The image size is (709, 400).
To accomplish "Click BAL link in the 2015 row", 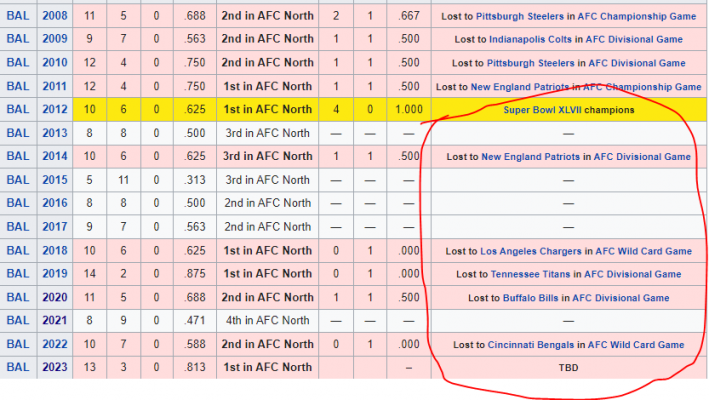I will pos(18,180).
